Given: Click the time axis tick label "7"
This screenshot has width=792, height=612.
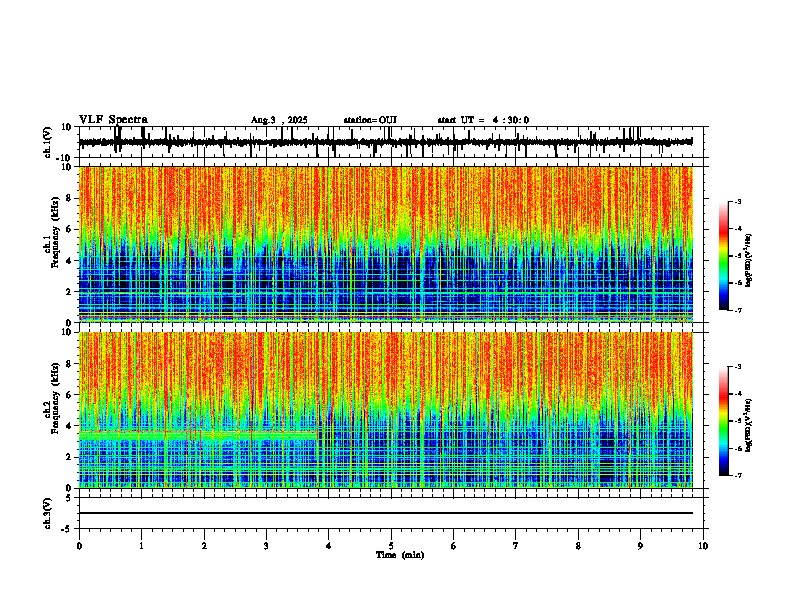Looking at the screenshot, I should click(x=516, y=545).
